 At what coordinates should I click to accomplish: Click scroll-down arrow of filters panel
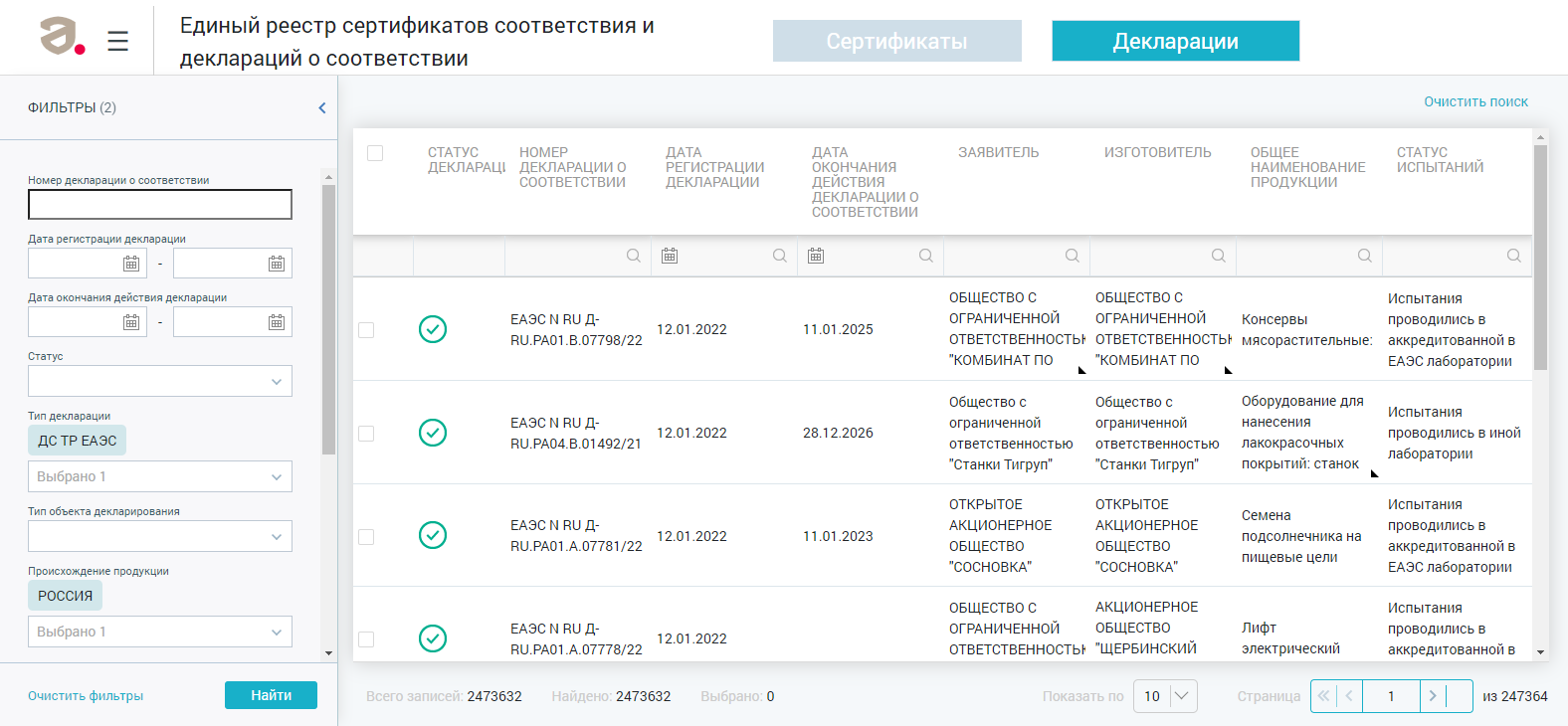click(x=328, y=653)
